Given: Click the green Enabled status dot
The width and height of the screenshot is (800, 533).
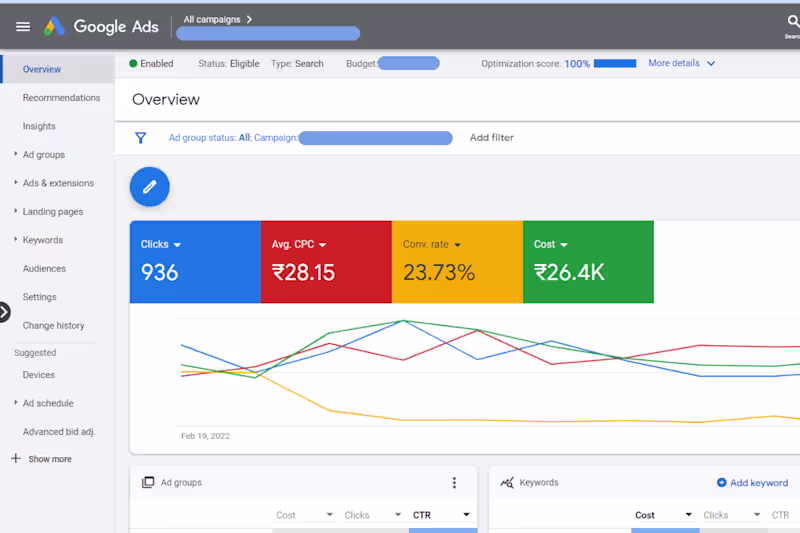Looking at the screenshot, I should coord(133,64).
